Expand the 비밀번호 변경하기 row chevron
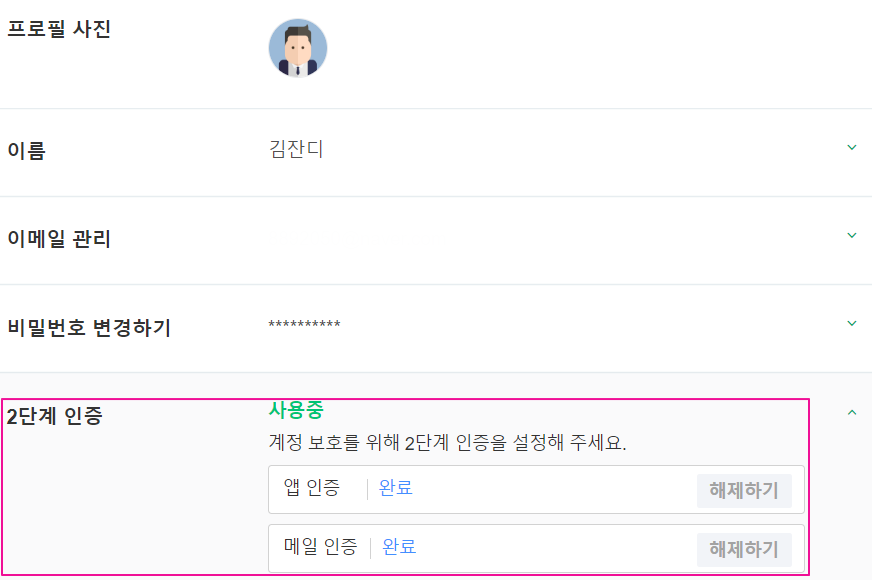 coord(852,324)
